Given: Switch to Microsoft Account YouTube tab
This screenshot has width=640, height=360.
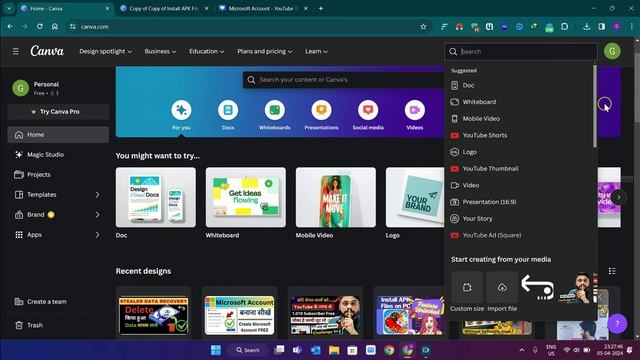Looking at the screenshot, I should (x=263, y=9).
